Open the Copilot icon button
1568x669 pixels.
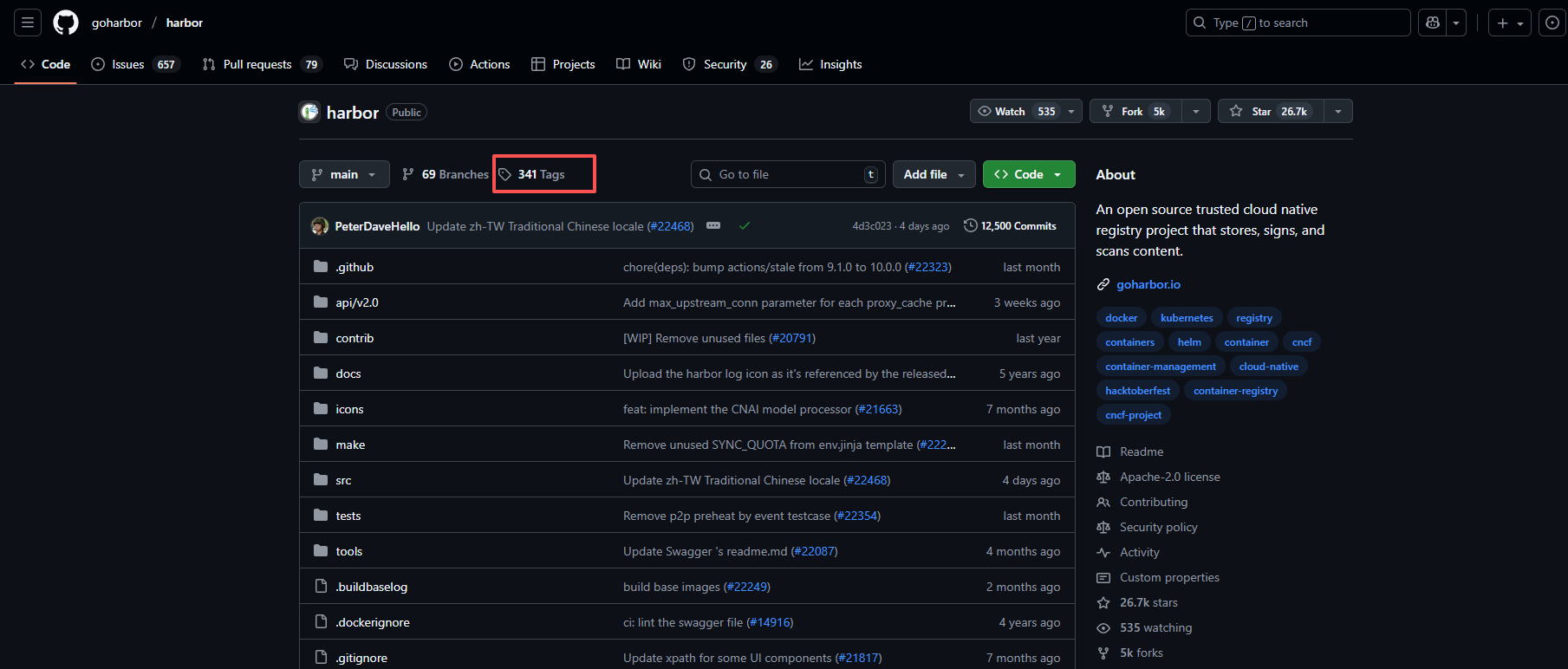click(x=1433, y=23)
